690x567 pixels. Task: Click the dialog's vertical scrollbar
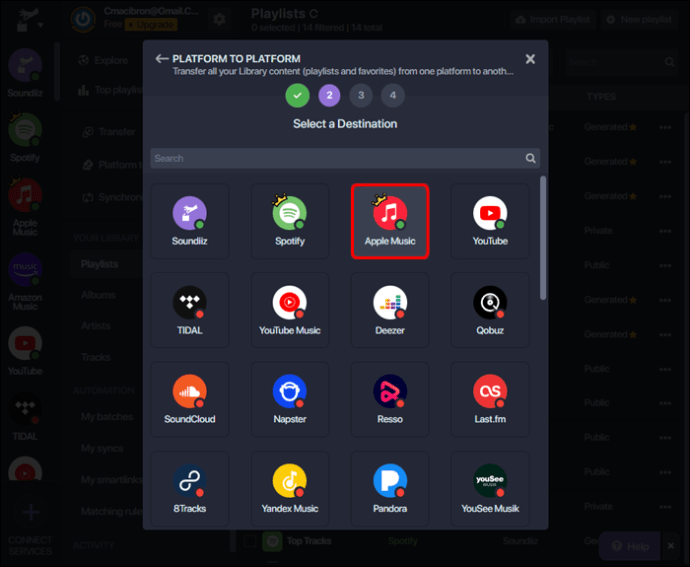pos(543,238)
